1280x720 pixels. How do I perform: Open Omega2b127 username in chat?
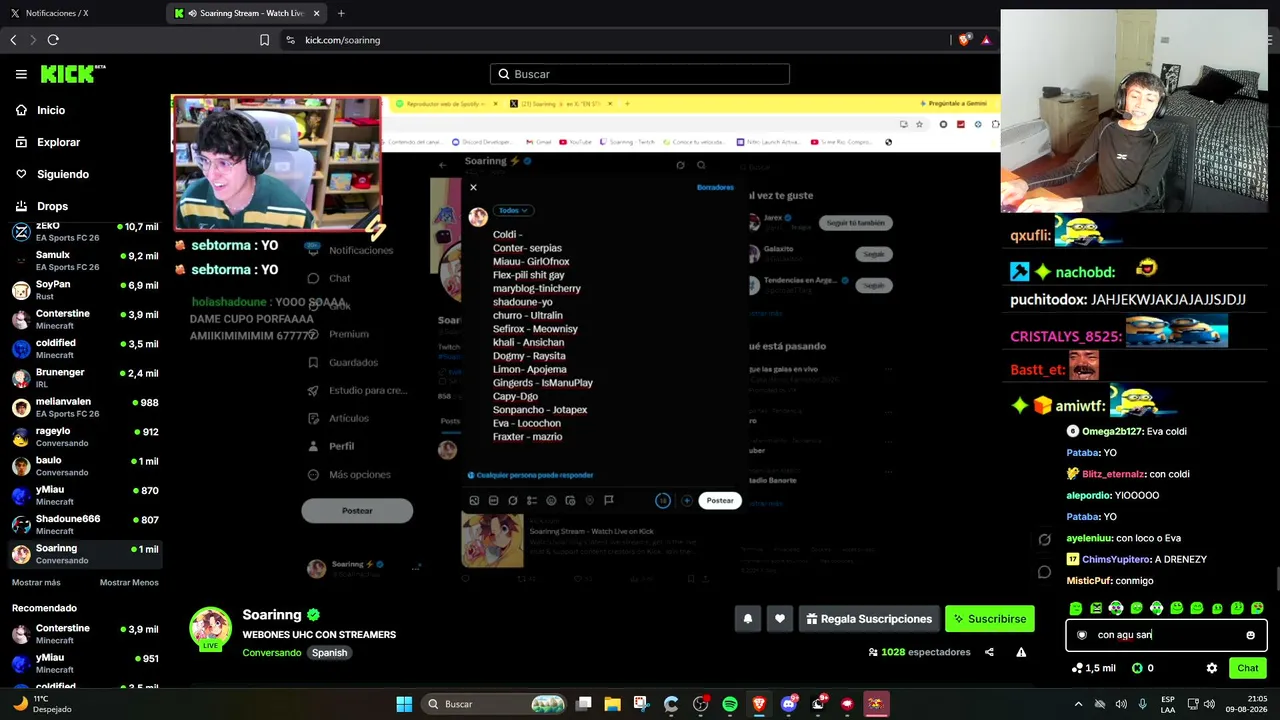pos(1112,432)
